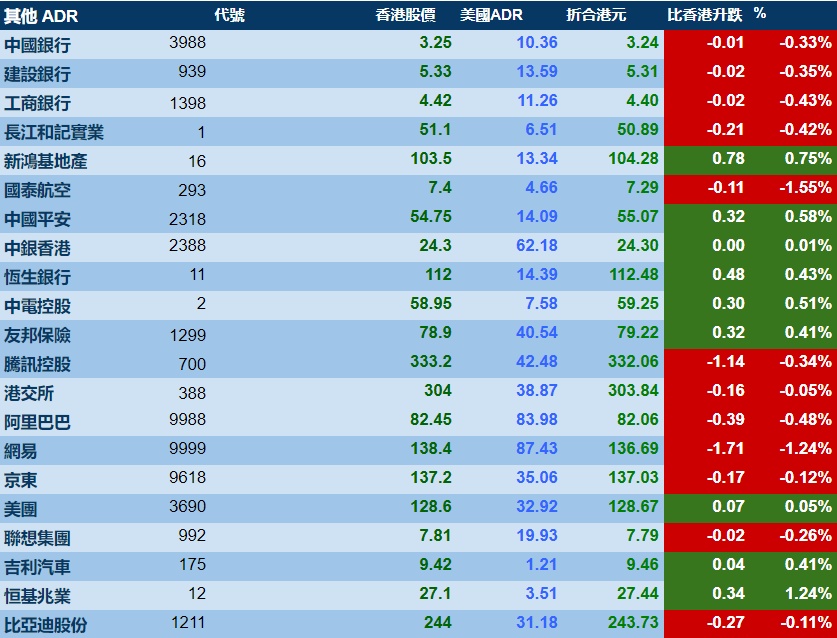Select stock name 聯想集團

pos(37,538)
